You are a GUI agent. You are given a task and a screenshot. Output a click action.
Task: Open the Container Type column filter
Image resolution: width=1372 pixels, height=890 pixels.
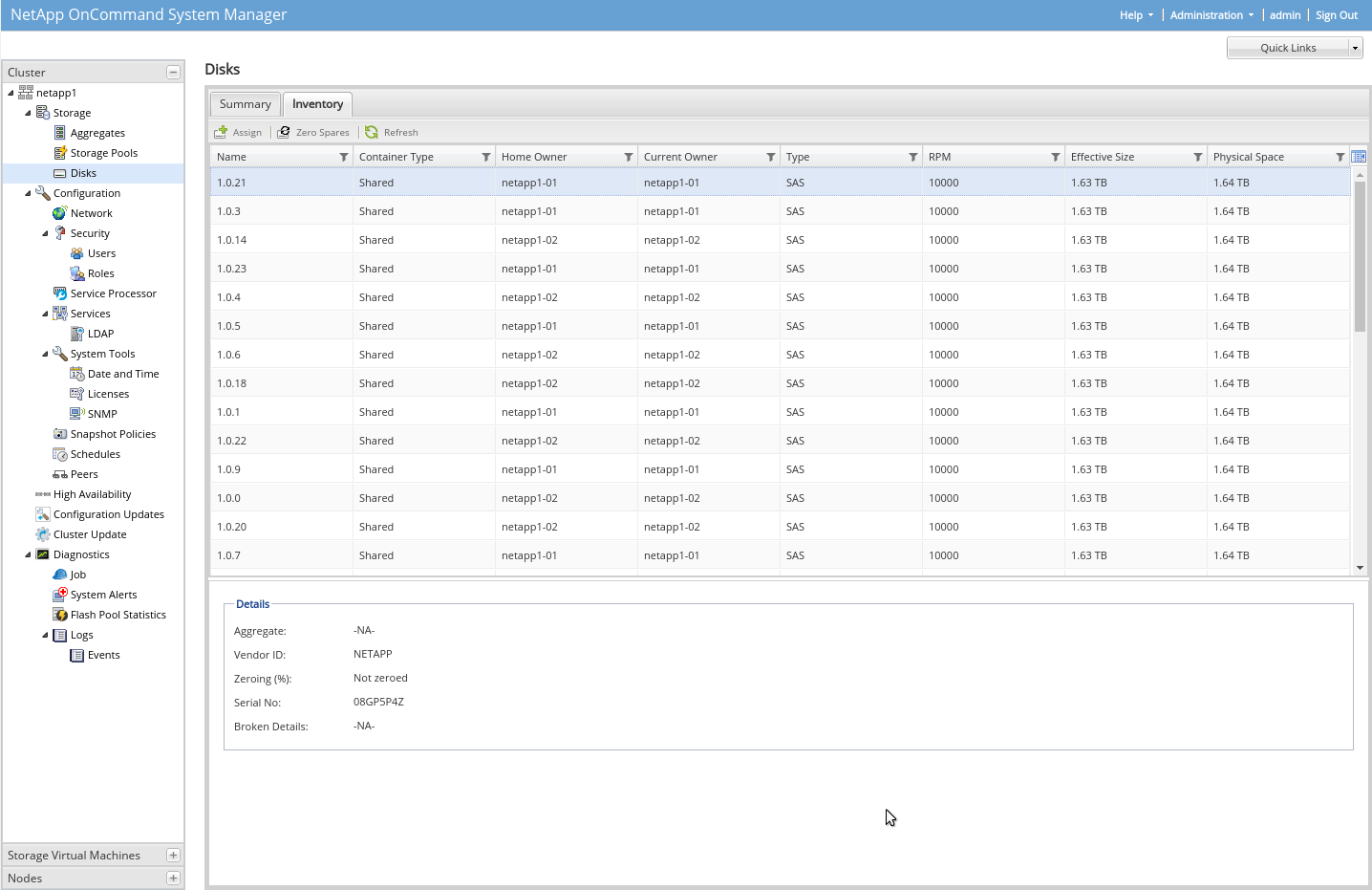pos(486,157)
